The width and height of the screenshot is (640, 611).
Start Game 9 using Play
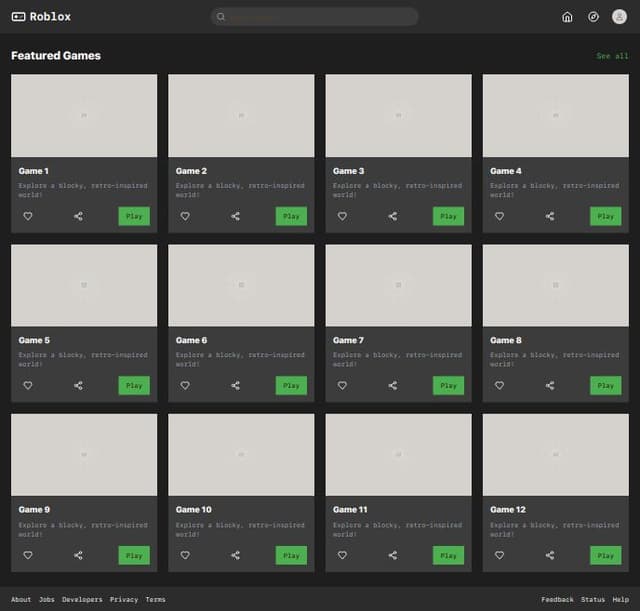coord(134,555)
